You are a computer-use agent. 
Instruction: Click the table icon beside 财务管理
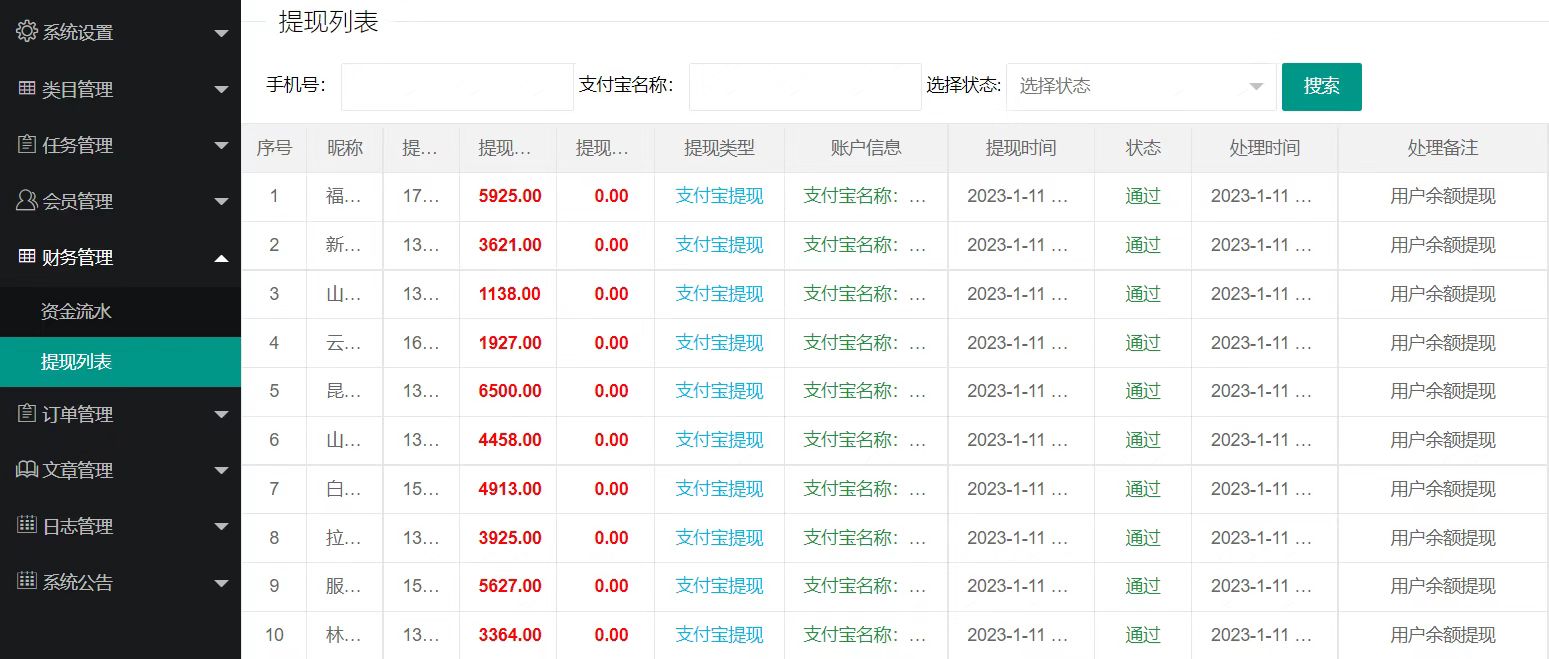(x=27, y=257)
